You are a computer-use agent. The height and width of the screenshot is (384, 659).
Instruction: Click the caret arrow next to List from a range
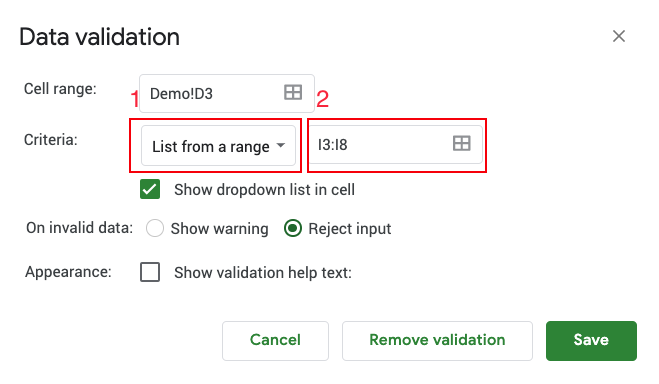click(x=281, y=145)
